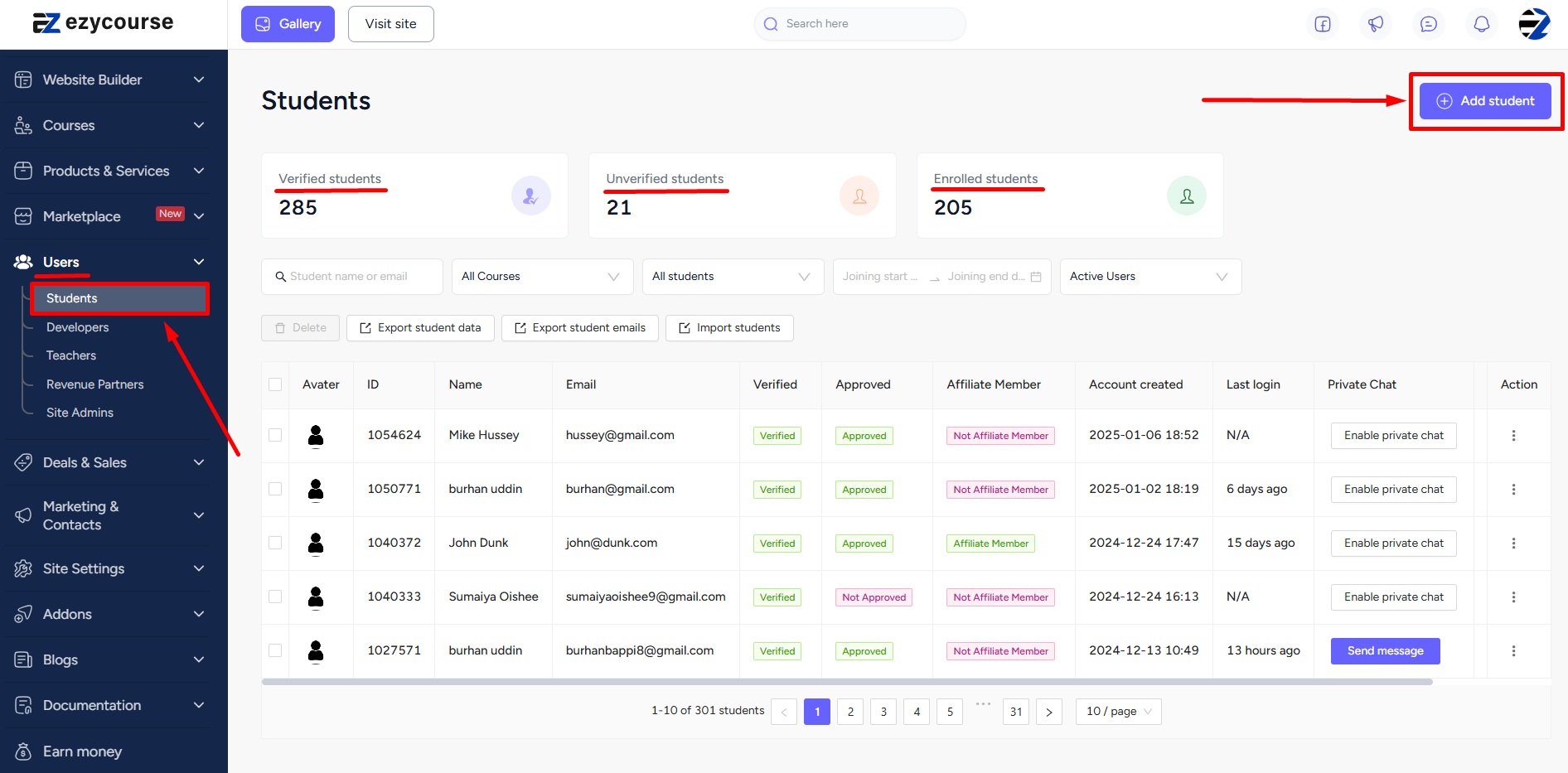Screen dimensions: 1568x773
Task: Open the All students dropdown filter
Action: coord(733,277)
